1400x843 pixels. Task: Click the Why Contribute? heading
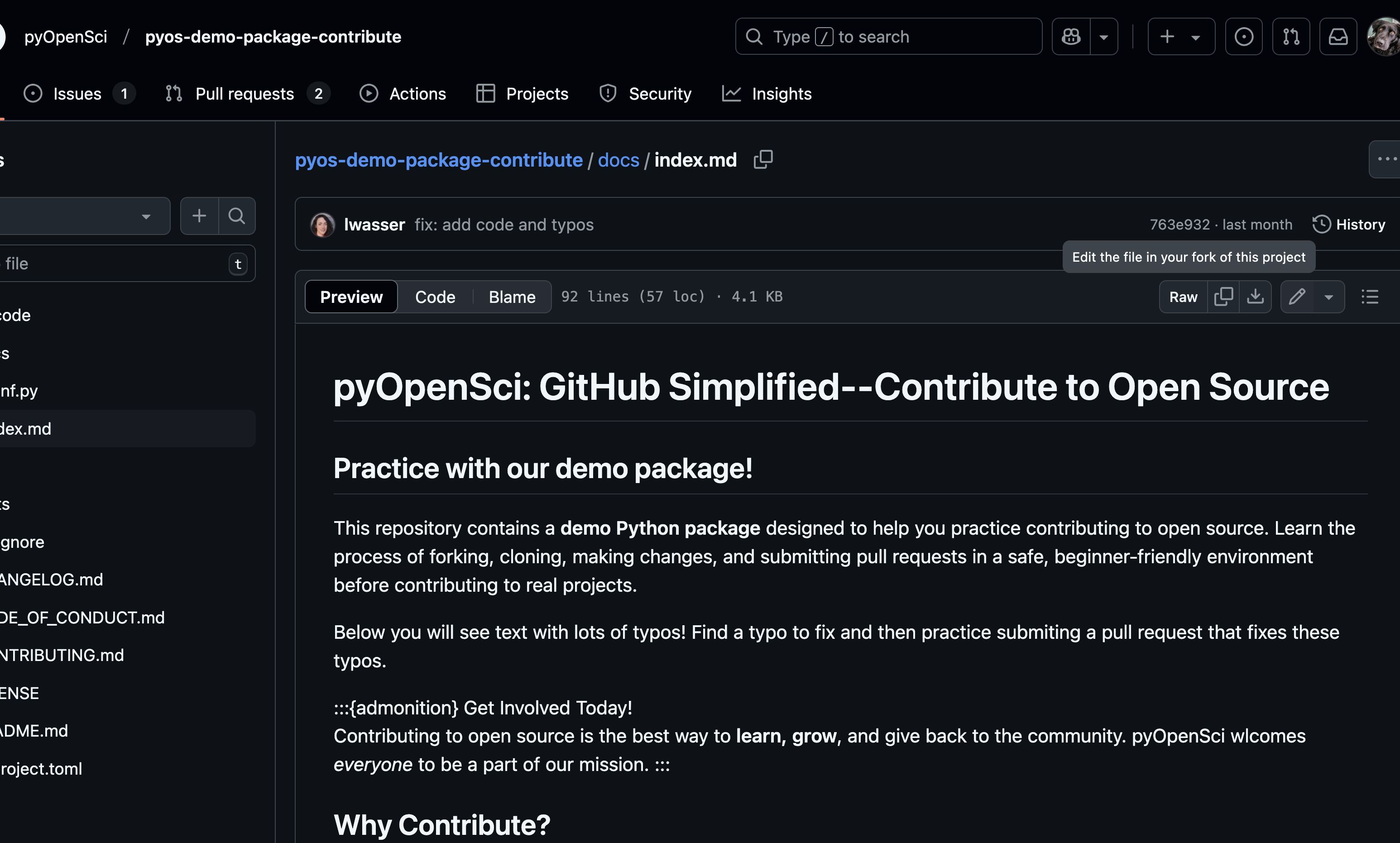pyautogui.click(x=442, y=825)
